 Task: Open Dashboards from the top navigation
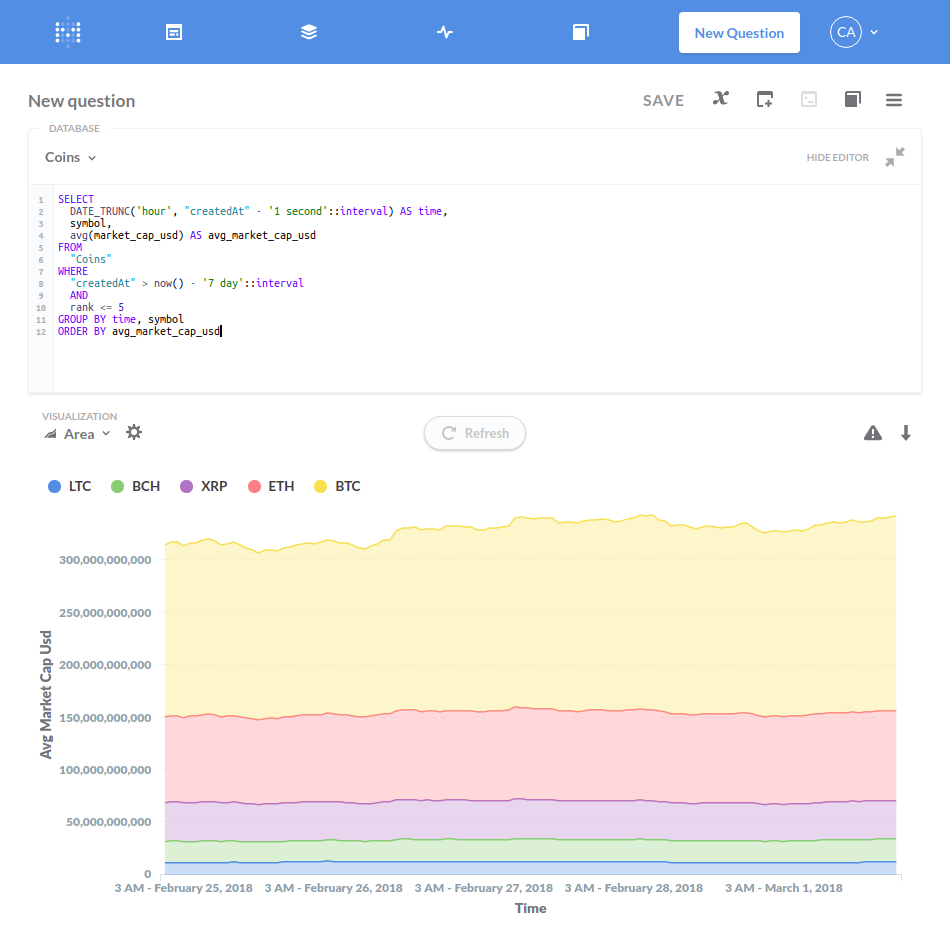[174, 32]
